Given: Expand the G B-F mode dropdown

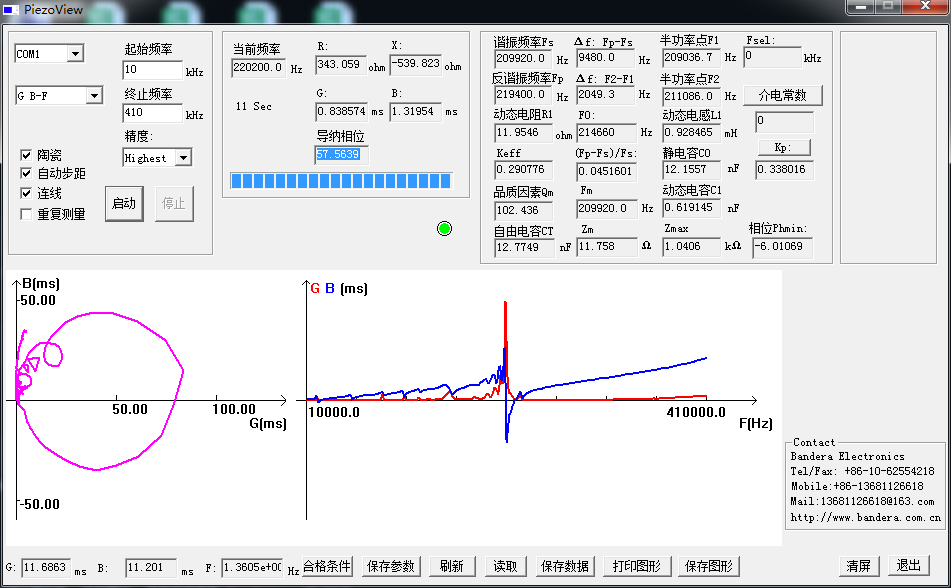Looking at the screenshot, I should point(94,96).
